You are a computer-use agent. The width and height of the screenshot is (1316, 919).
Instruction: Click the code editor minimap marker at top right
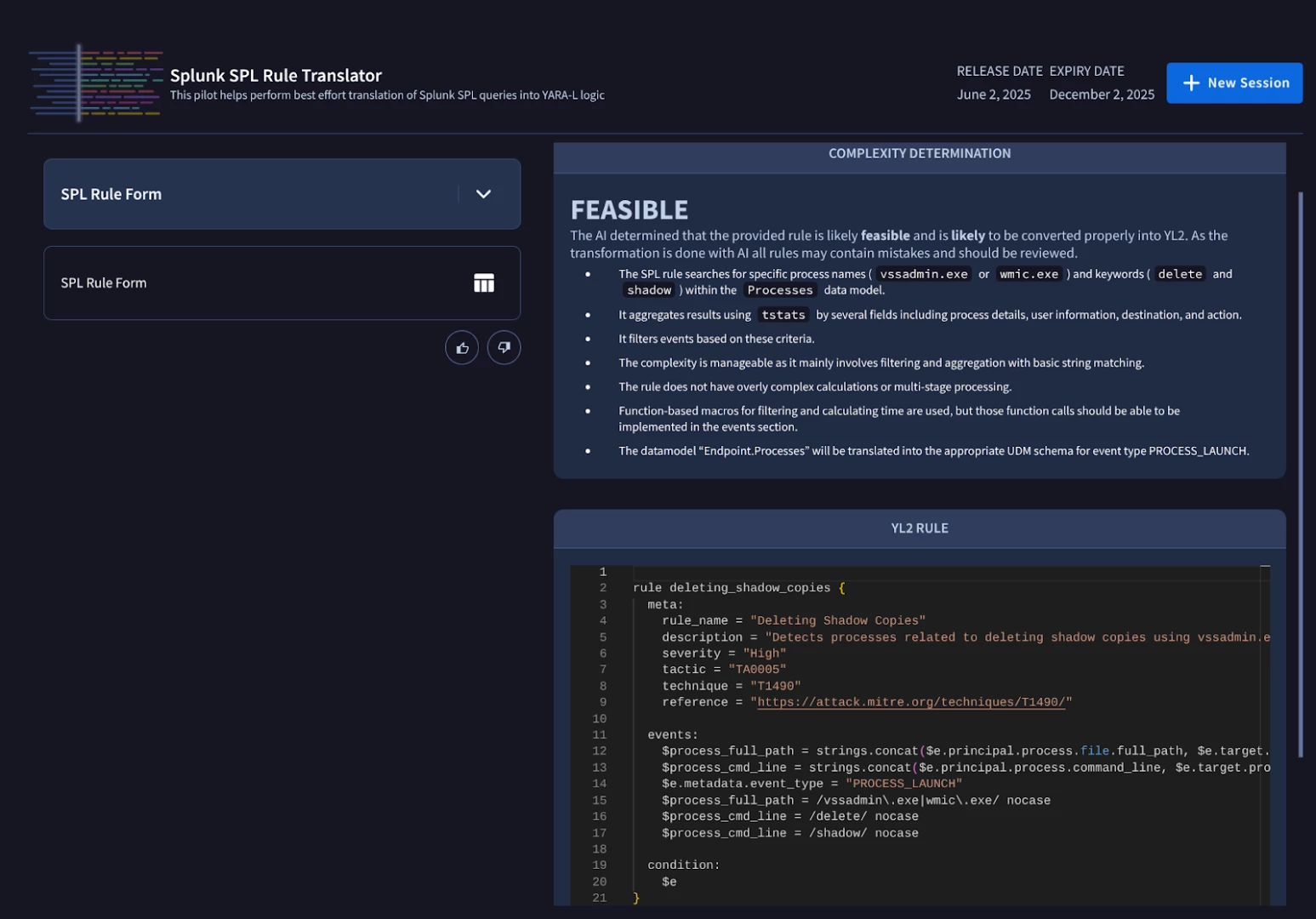(x=1265, y=566)
